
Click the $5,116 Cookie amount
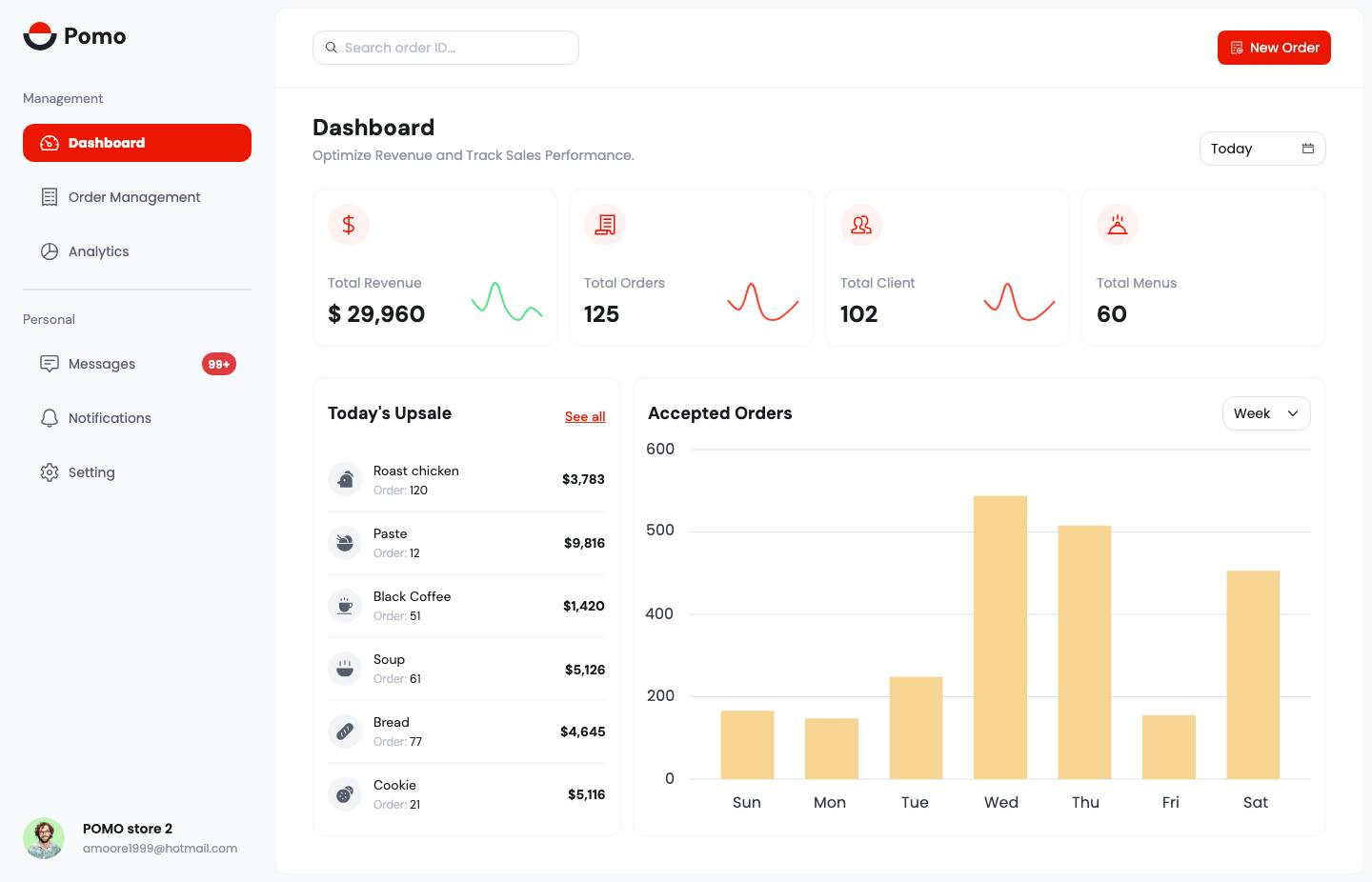pos(586,794)
